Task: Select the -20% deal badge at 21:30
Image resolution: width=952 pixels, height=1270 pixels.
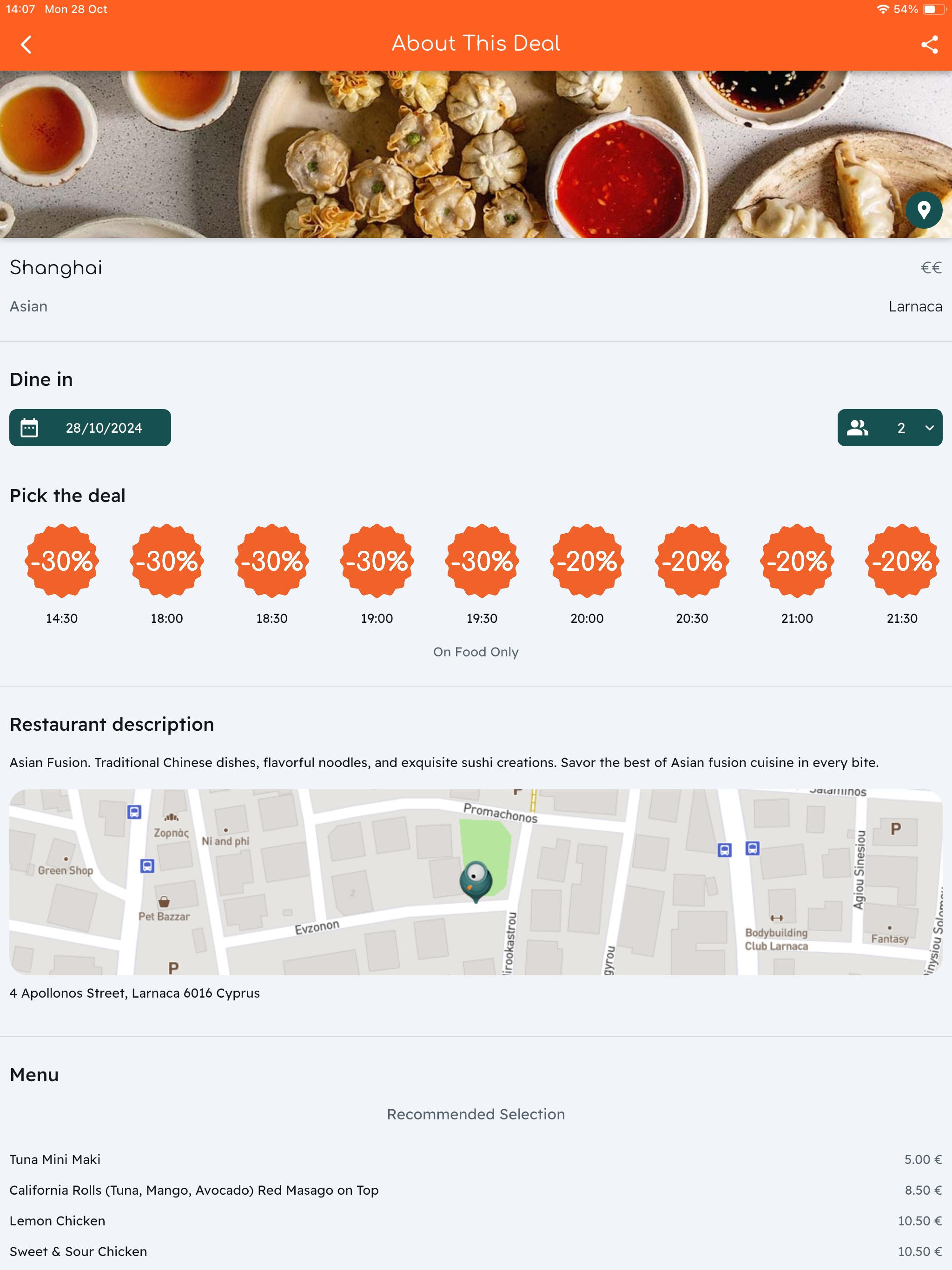Action: (x=901, y=561)
